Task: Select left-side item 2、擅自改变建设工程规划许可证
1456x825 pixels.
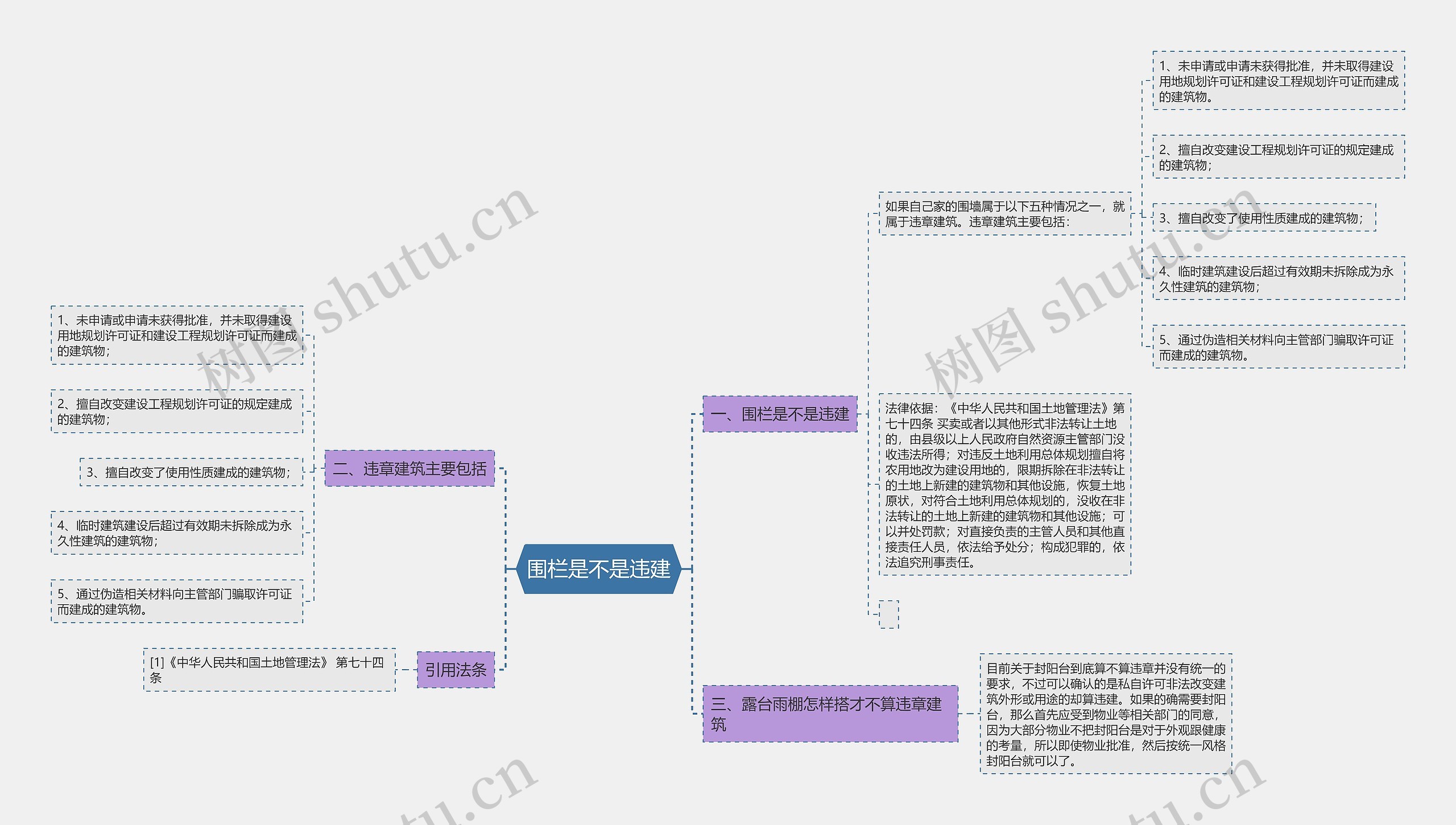Action: point(177,411)
